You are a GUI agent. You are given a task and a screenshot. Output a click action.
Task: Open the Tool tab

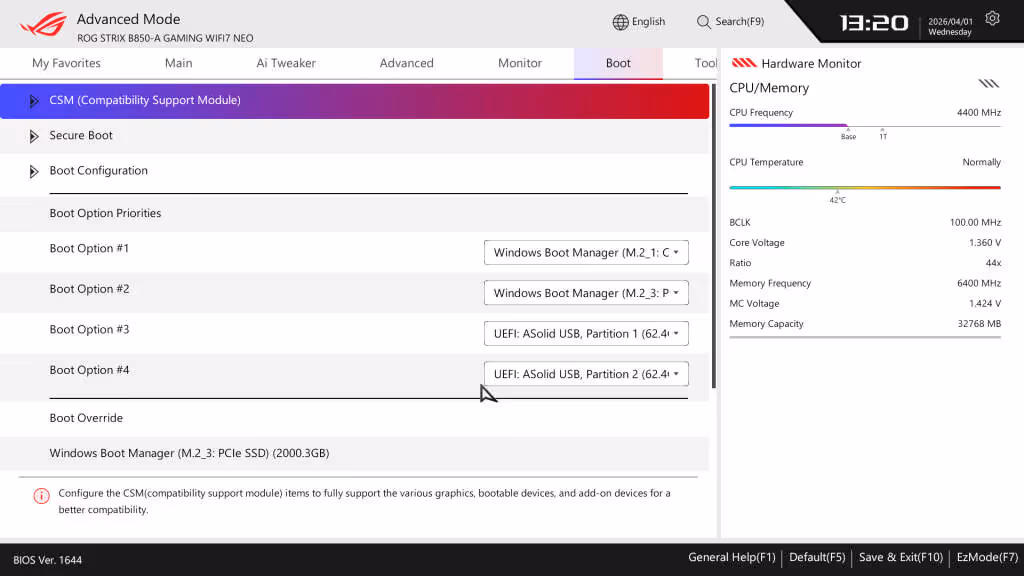[705, 63]
